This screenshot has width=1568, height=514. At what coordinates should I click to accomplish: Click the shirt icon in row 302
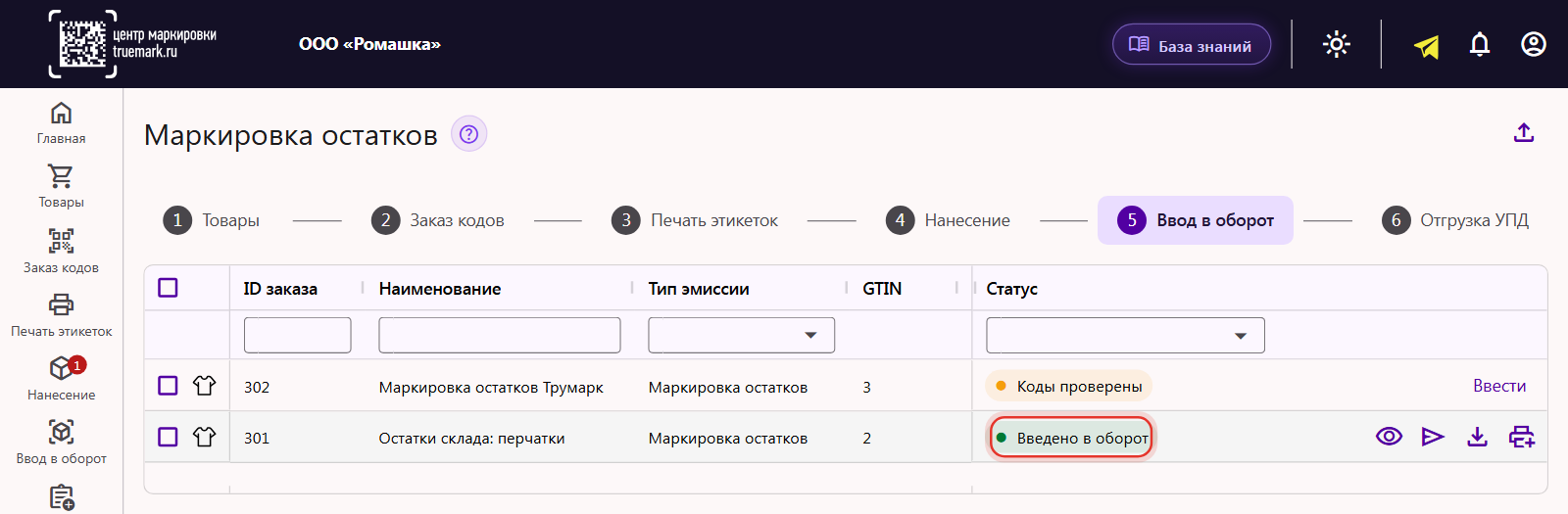tap(204, 386)
